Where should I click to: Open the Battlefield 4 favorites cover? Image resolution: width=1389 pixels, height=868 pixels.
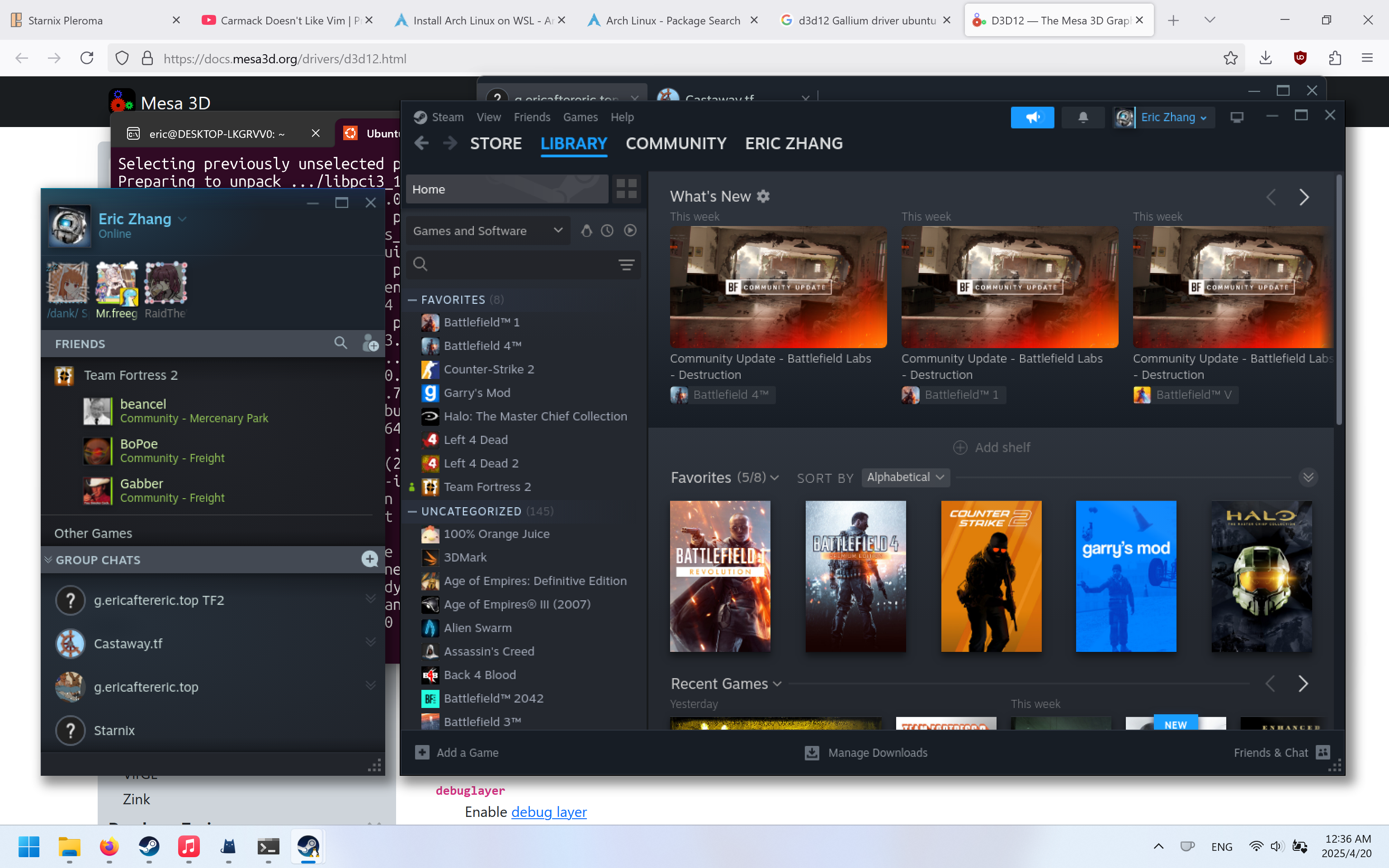pyautogui.click(x=855, y=576)
